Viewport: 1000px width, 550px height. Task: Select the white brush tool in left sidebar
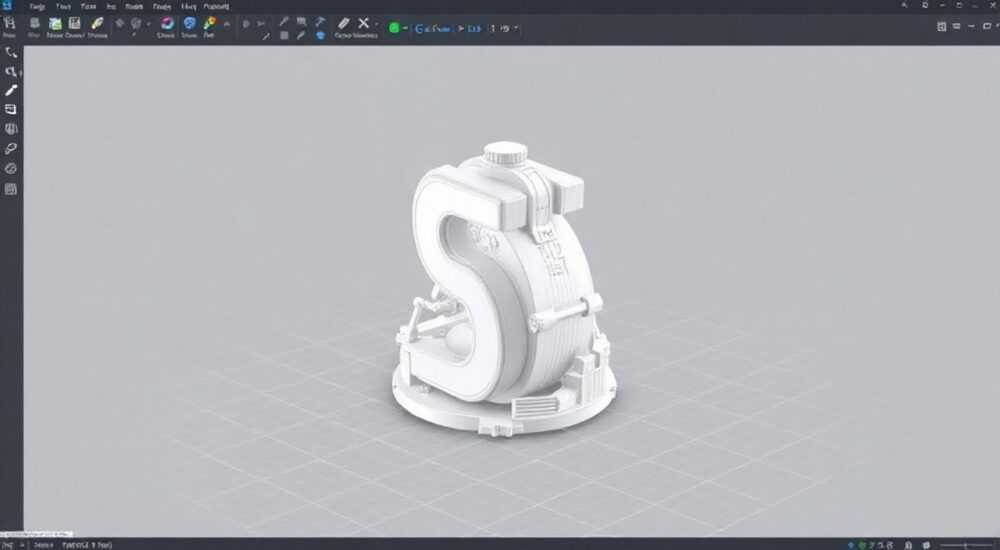point(10,91)
